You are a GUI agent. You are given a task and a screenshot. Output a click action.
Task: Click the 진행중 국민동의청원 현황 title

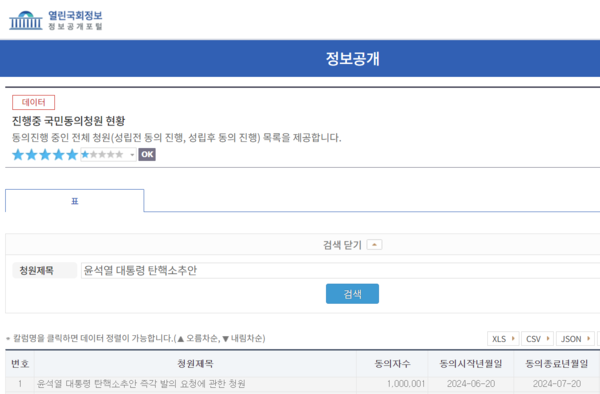coord(68,121)
